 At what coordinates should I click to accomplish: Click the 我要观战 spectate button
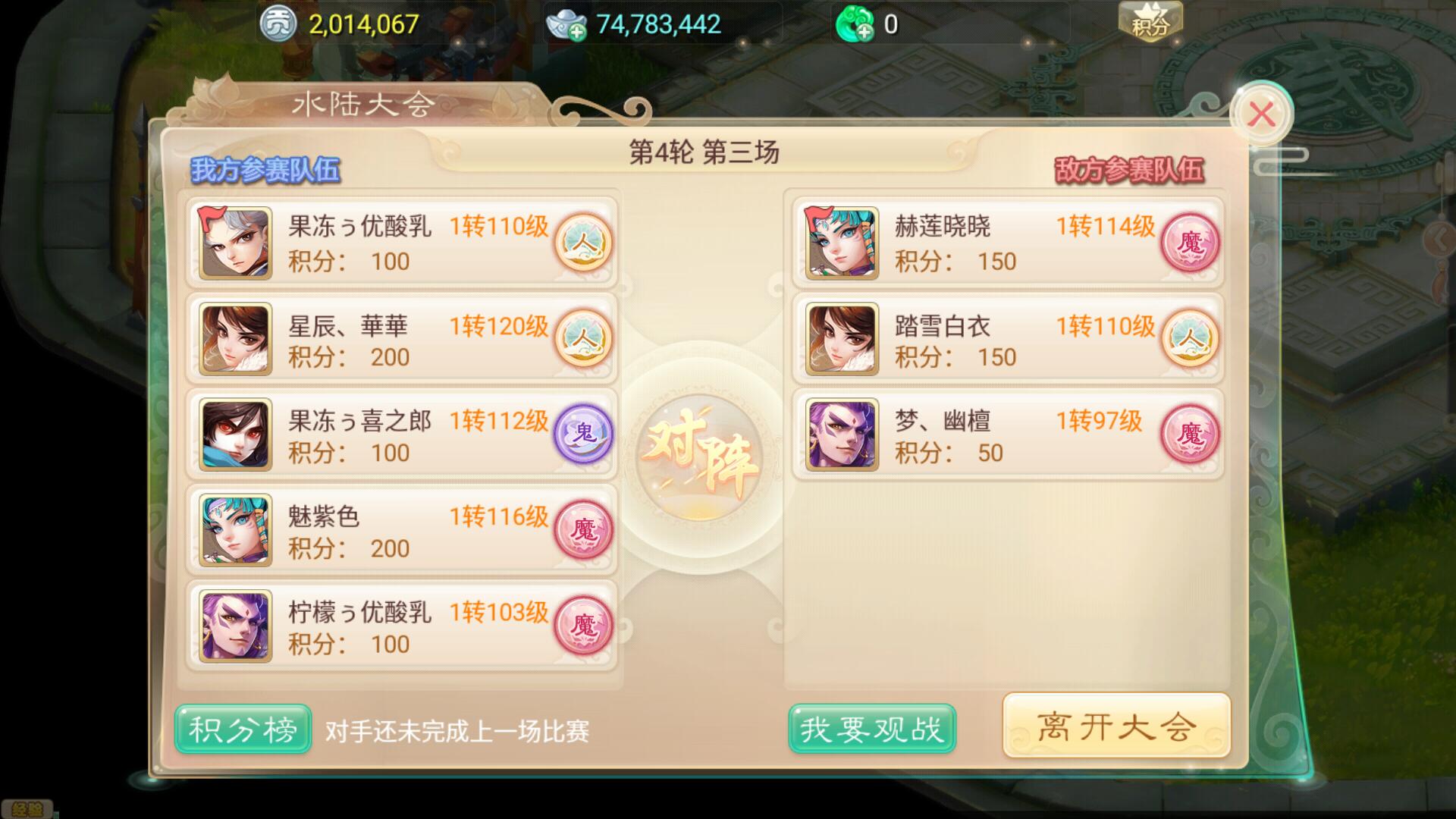(872, 729)
